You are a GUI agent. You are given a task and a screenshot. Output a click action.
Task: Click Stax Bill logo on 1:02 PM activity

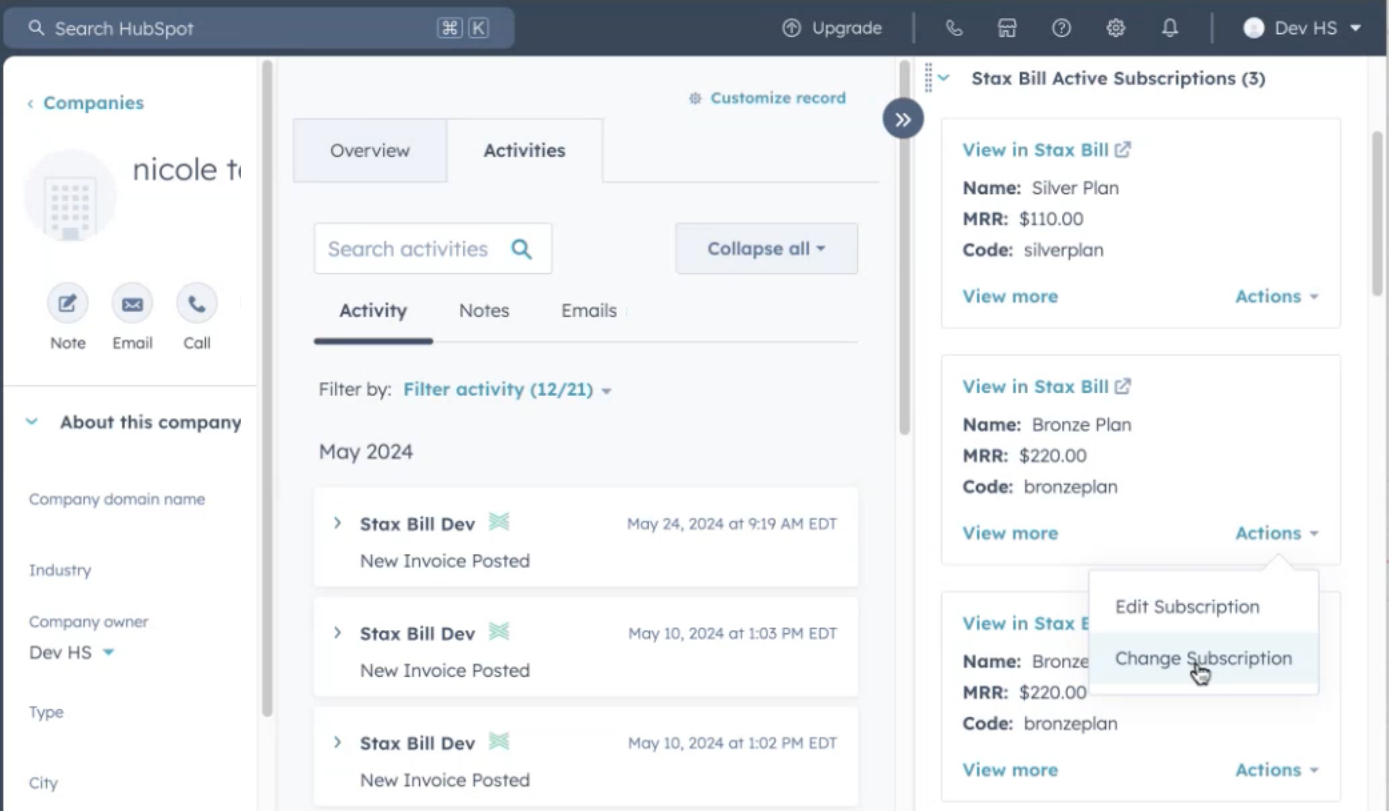pyautogui.click(x=499, y=742)
